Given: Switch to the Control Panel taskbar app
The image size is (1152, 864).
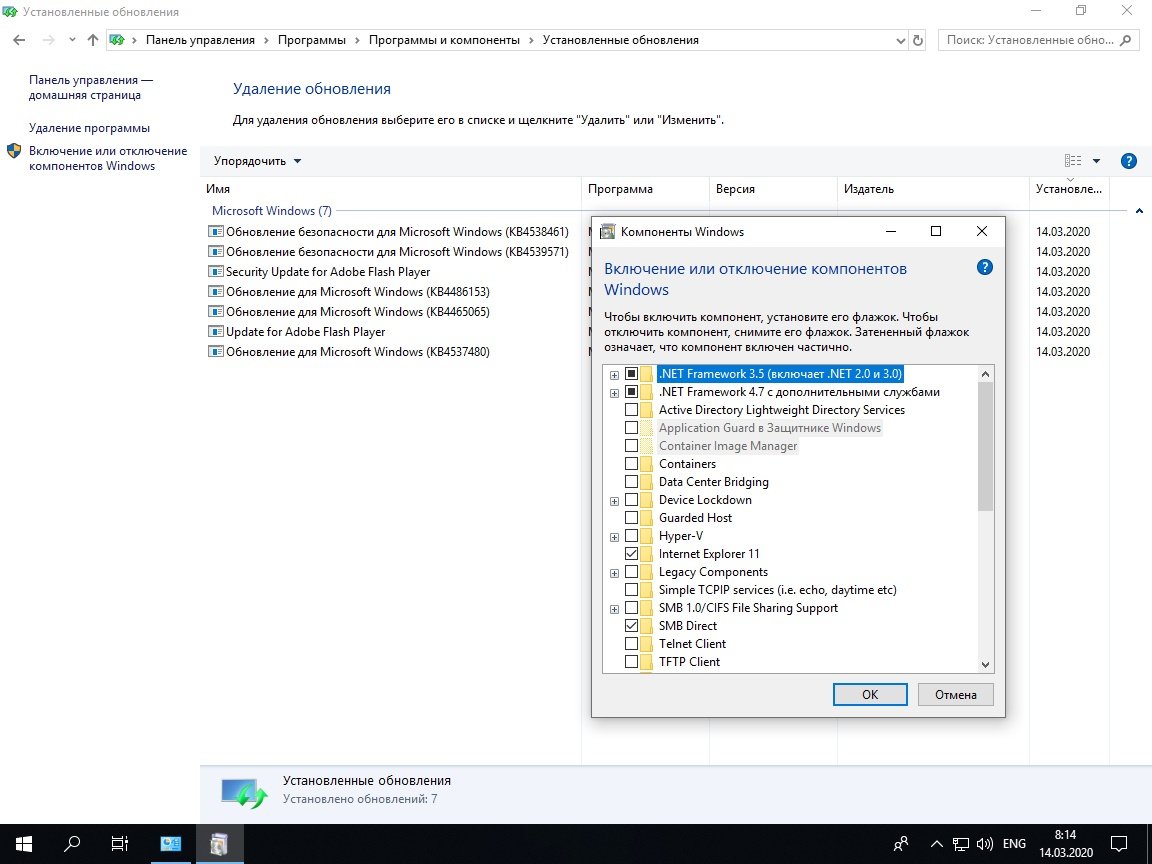Looking at the screenshot, I should 170,844.
